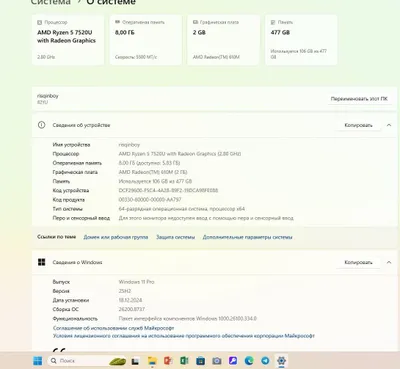Select '64-разрядная операционная система' system type value
Viewport: 400px width, 369px height.
[182, 209]
